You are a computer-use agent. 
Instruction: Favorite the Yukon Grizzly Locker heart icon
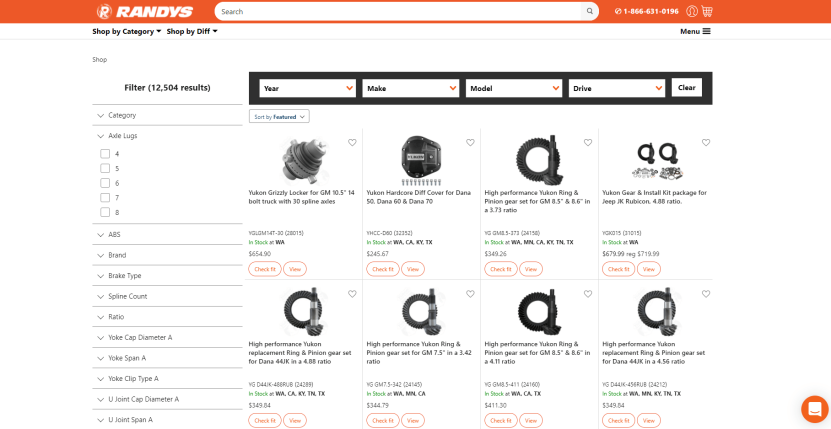(352, 143)
